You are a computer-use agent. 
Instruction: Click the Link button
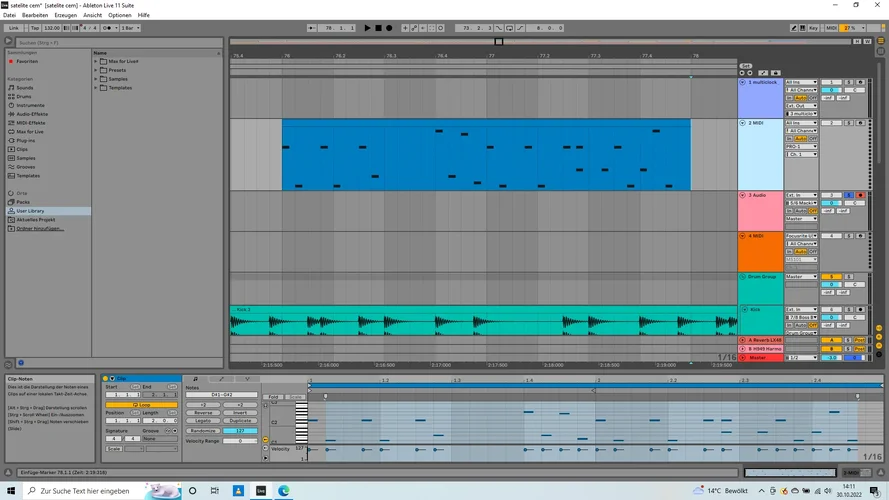(x=14, y=28)
